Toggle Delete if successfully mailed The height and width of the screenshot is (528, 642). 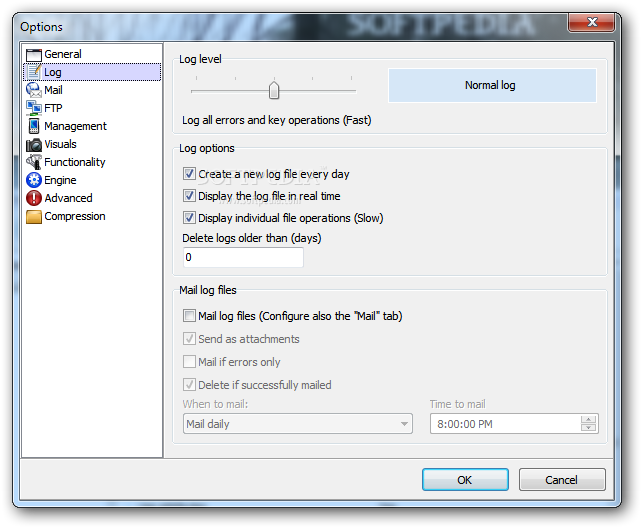pos(189,384)
